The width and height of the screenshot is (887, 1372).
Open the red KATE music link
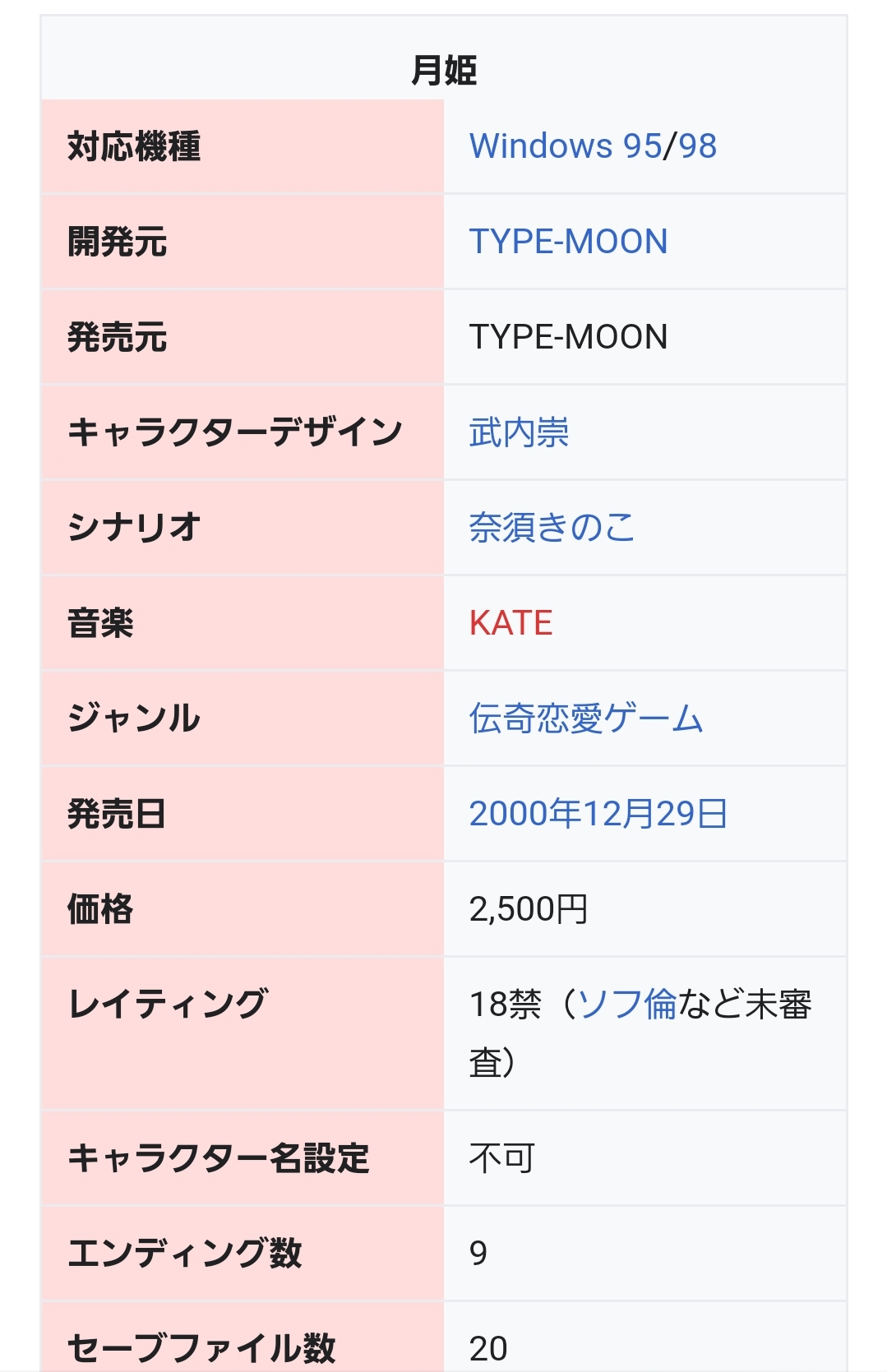(x=510, y=623)
